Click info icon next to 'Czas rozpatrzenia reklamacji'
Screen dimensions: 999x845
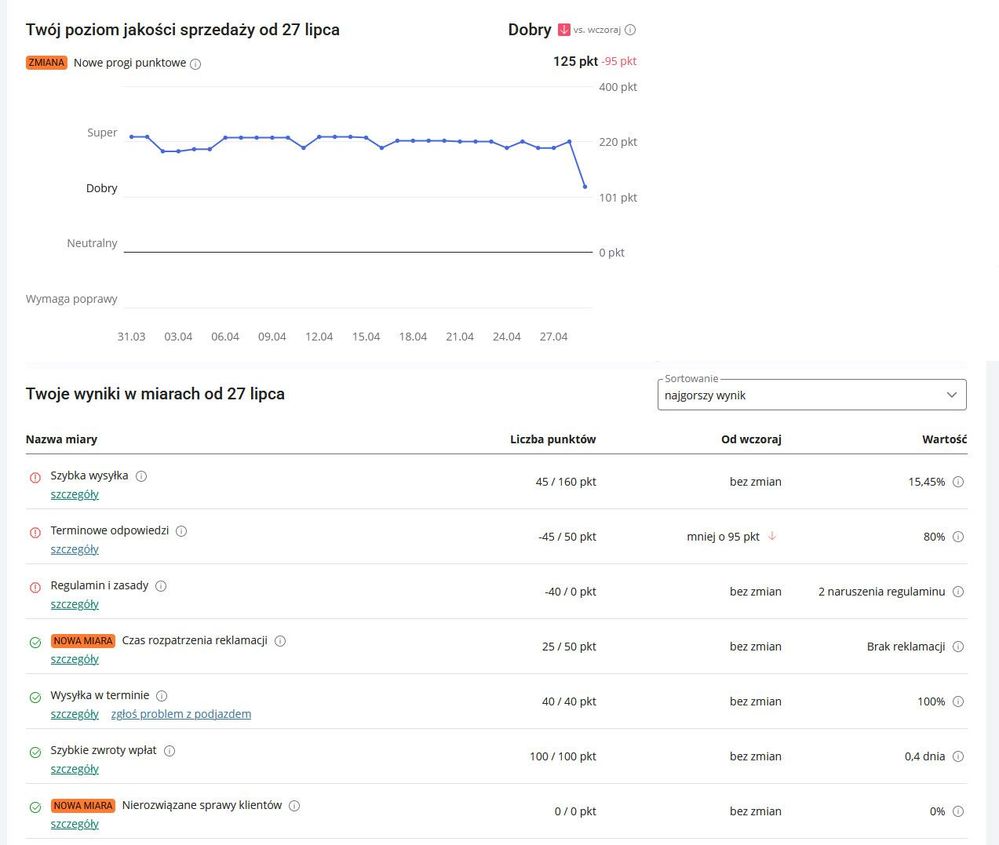click(280, 640)
